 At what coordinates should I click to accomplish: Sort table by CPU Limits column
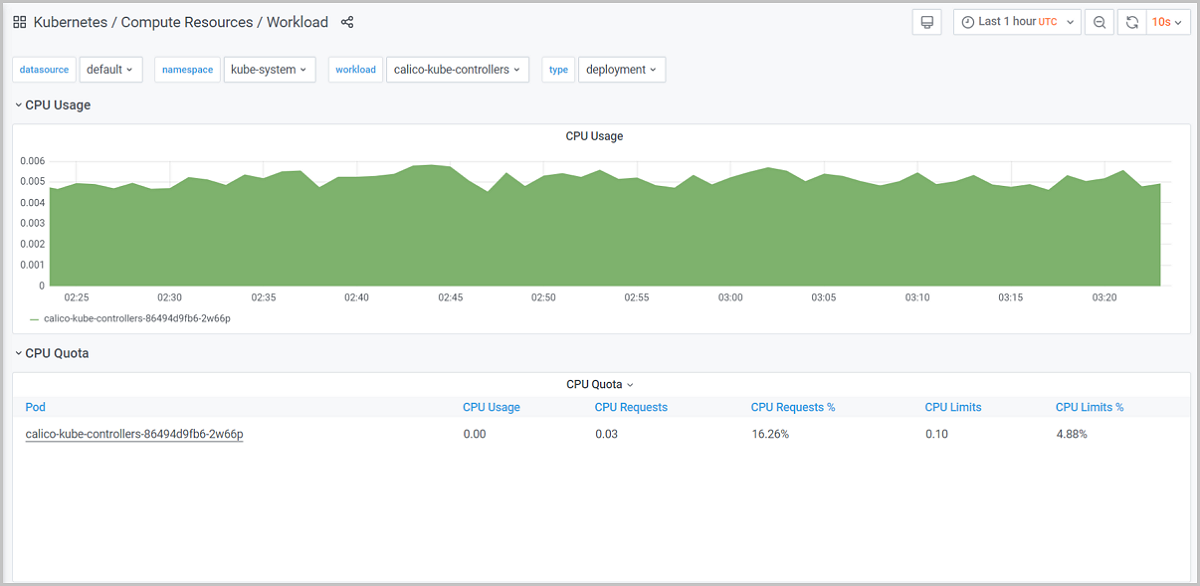tap(952, 407)
